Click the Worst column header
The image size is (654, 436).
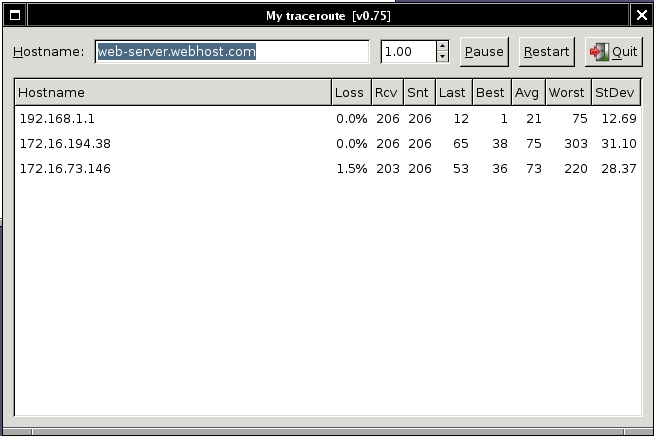pyautogui.click(x=568, y=92)
